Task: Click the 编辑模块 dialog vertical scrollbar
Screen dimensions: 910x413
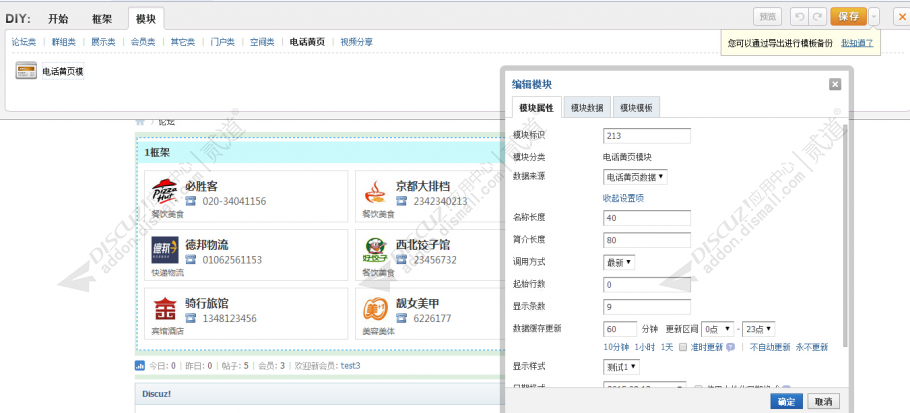Action: (845, 234)
